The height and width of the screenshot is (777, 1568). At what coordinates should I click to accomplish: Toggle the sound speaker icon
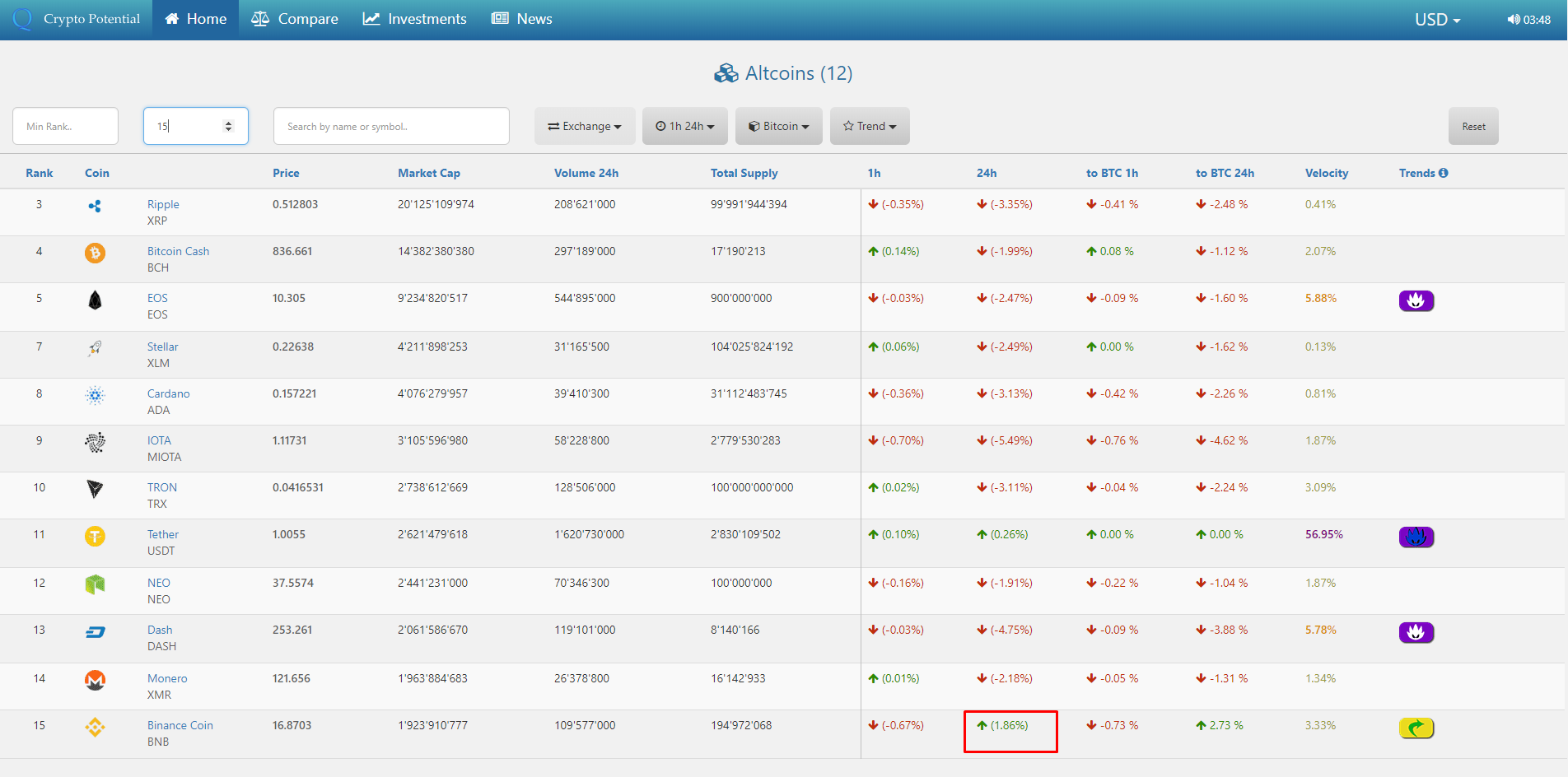[x=1514, y=20]
